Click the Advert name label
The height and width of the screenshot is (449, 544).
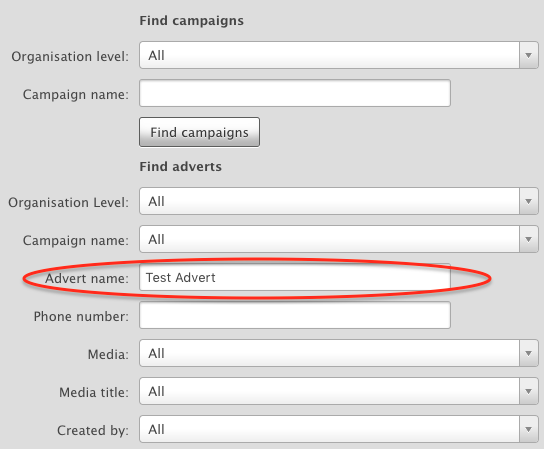click(x=87, y=278)
